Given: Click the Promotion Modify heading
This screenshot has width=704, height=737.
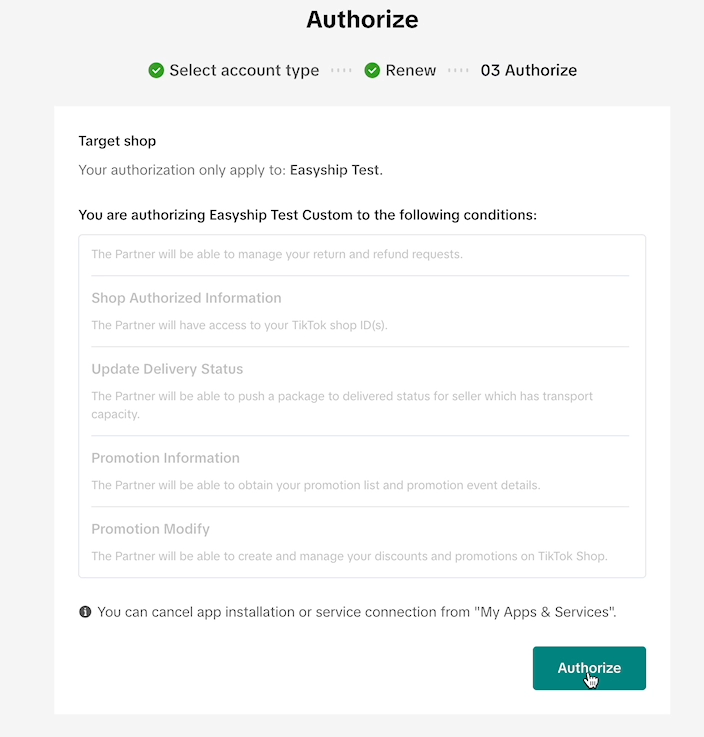Looking at the screenshot, I should pyautogui.click(x=150, y=529).
